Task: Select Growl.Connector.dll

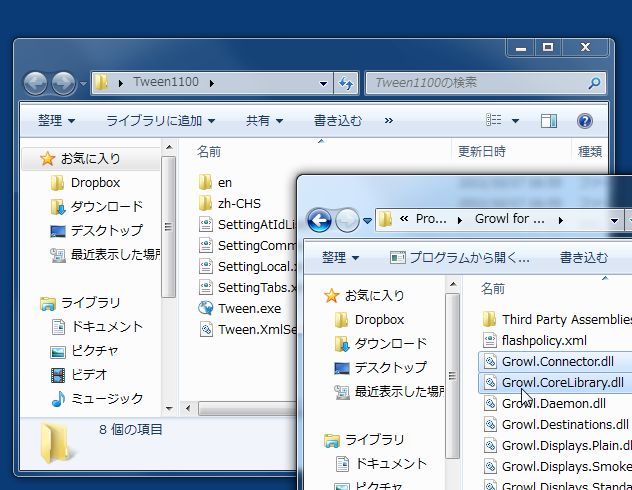Action: pyautogui.click(x=555, y=361)
